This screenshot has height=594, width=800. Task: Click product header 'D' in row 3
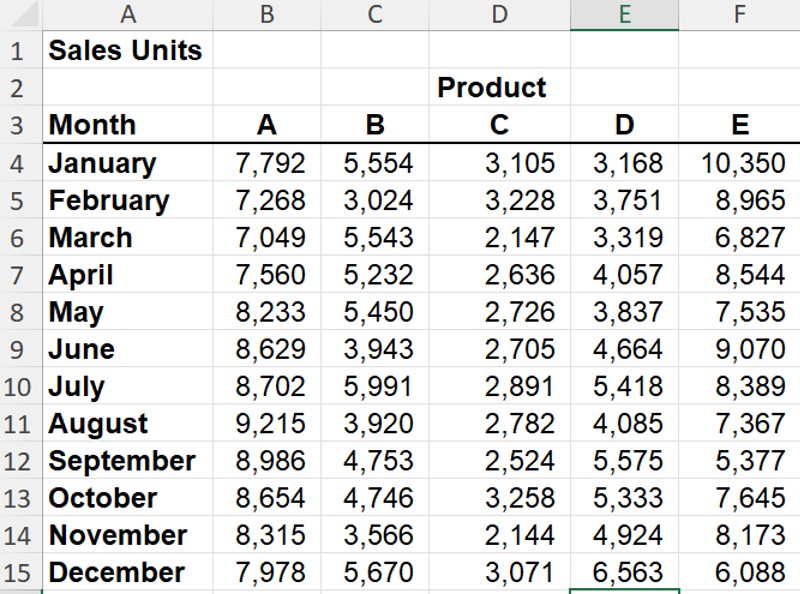coord(624,125)
